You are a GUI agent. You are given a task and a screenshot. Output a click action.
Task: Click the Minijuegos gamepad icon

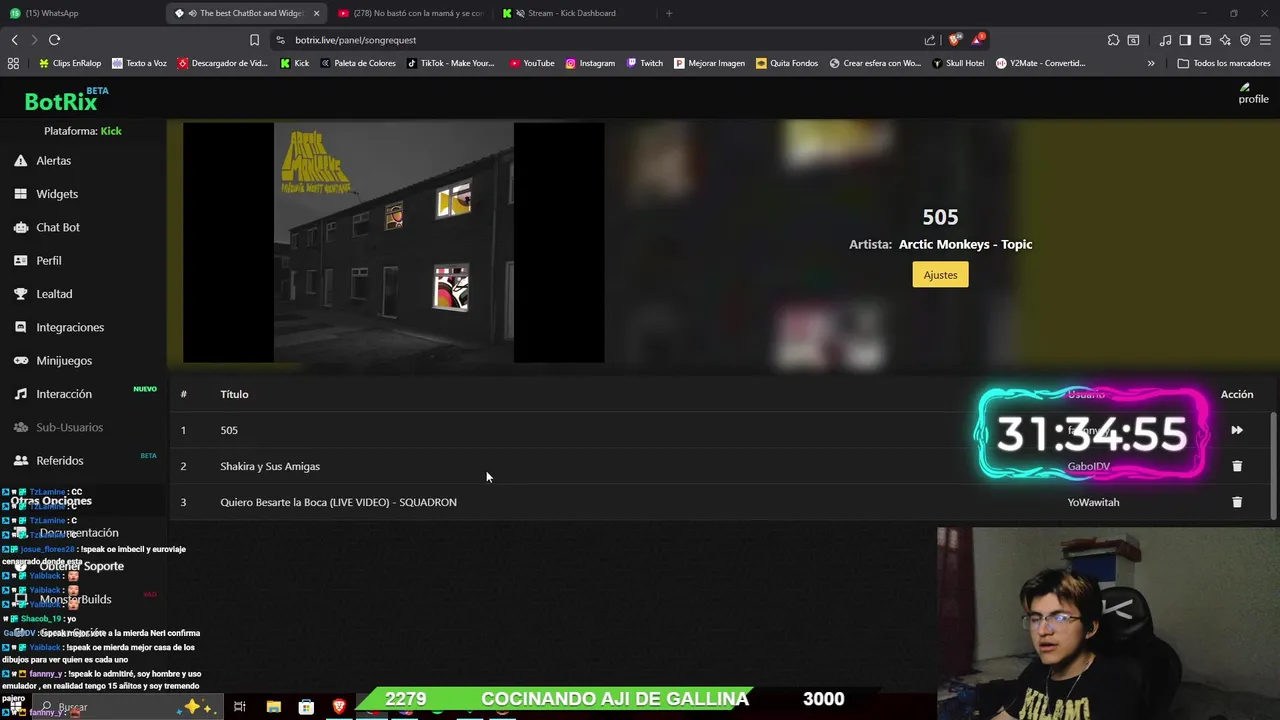[x=20, y=360]
